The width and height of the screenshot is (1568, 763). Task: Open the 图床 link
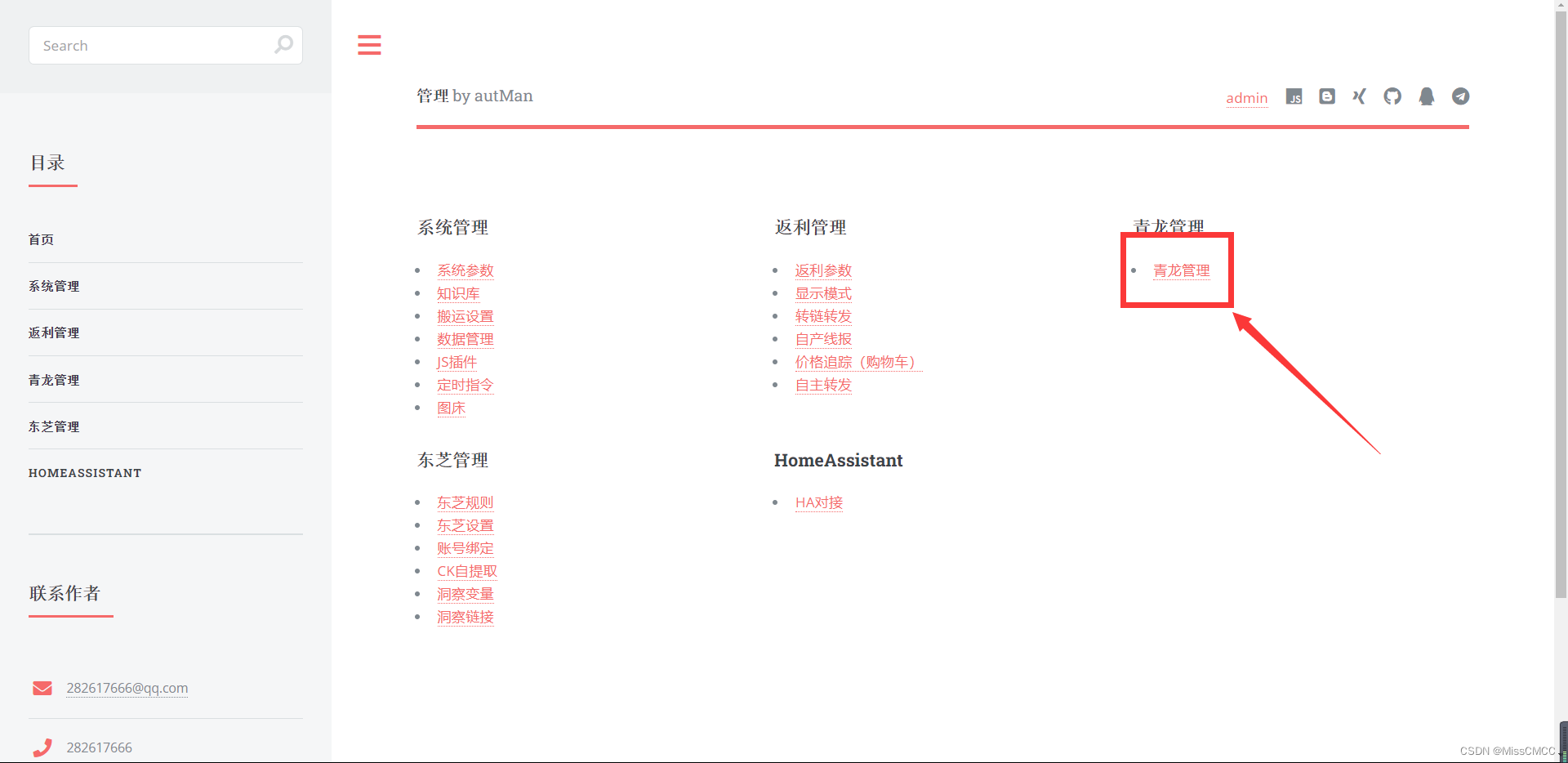pos(451,408)
